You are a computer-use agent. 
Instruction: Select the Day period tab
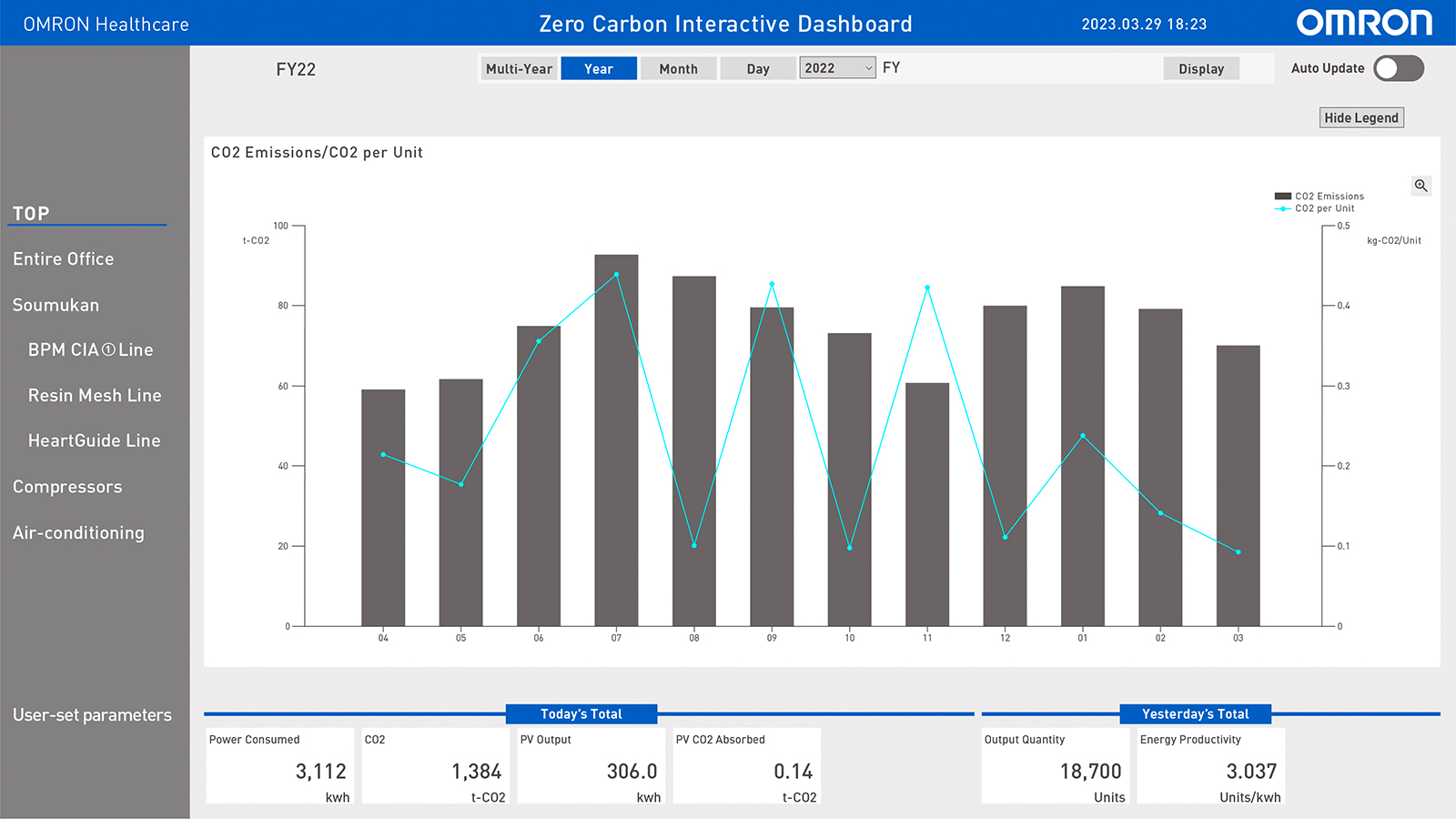click(x=758, y=69)
